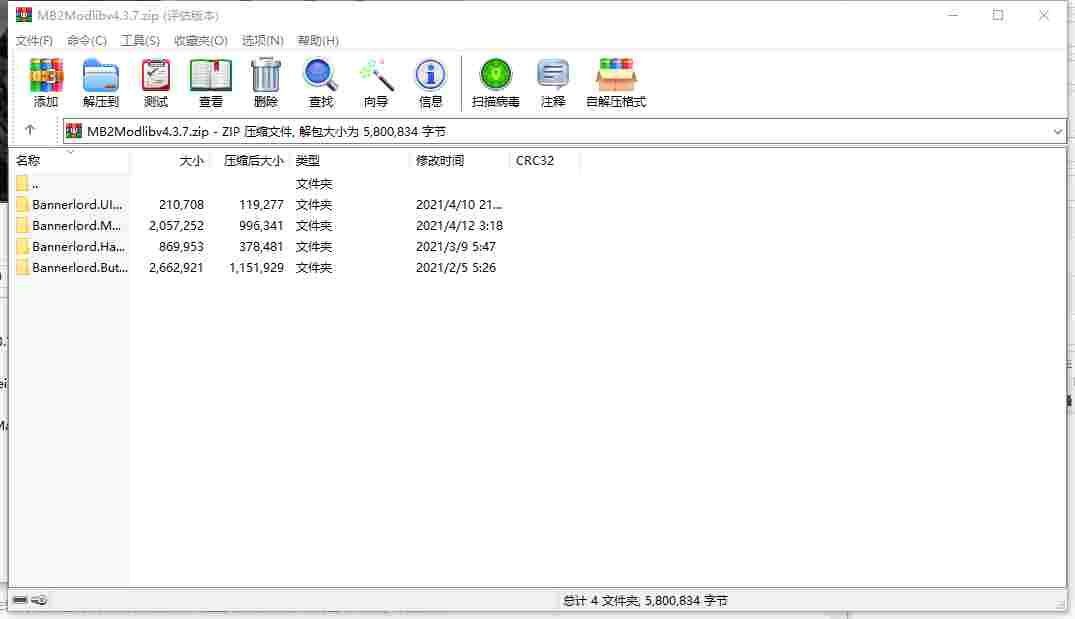Click packed size 1,151,929
This screenshot has height=619, width=1075.
pos(256,267)
